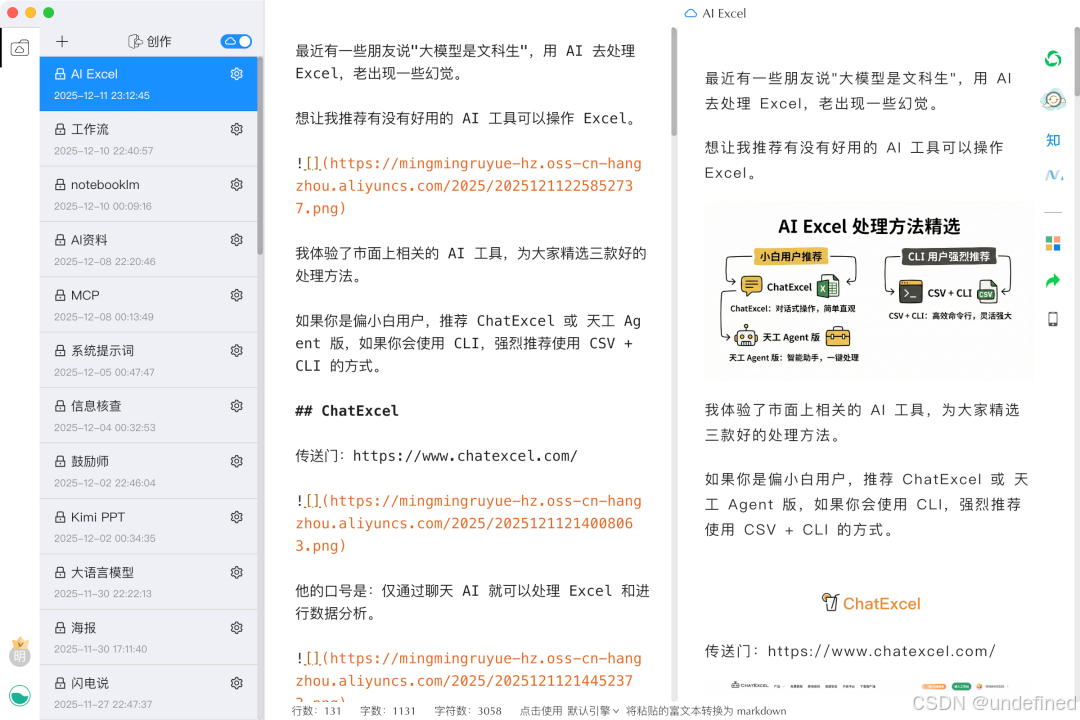Screen dimensions: 1080x720
Task: Click the plus icon to add a new article
Action: coord(62,41)
